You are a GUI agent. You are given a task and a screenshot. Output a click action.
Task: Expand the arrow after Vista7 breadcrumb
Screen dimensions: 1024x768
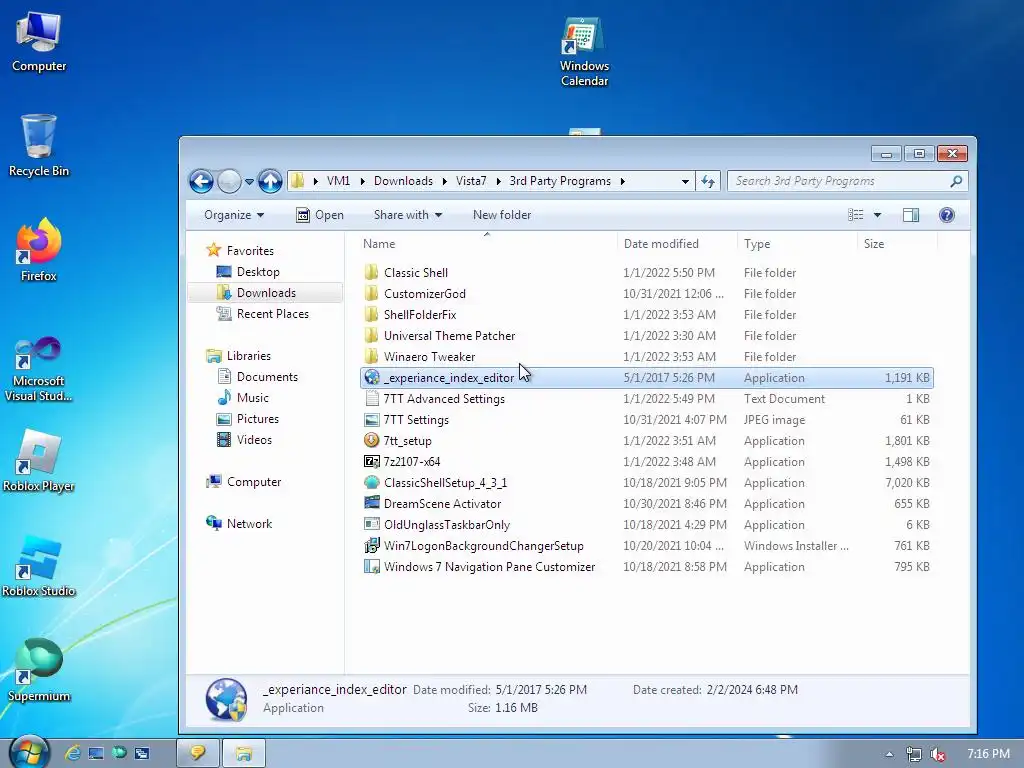click(x=498, y=182)
